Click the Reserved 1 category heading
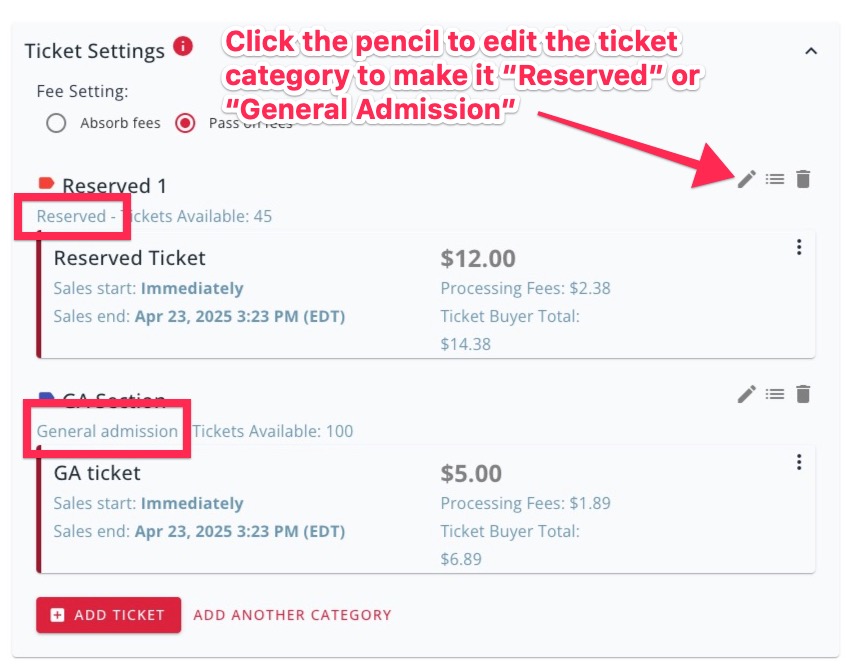The width and height of the screenshot is (846, 672). pyautogui.click(x=114, y=186)
